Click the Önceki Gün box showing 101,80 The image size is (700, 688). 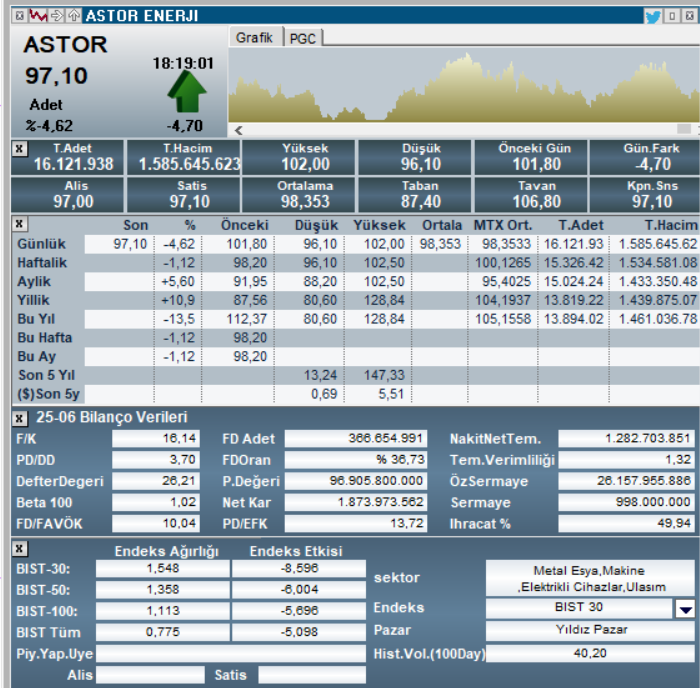pyautogui.click(x=530, y=157)
